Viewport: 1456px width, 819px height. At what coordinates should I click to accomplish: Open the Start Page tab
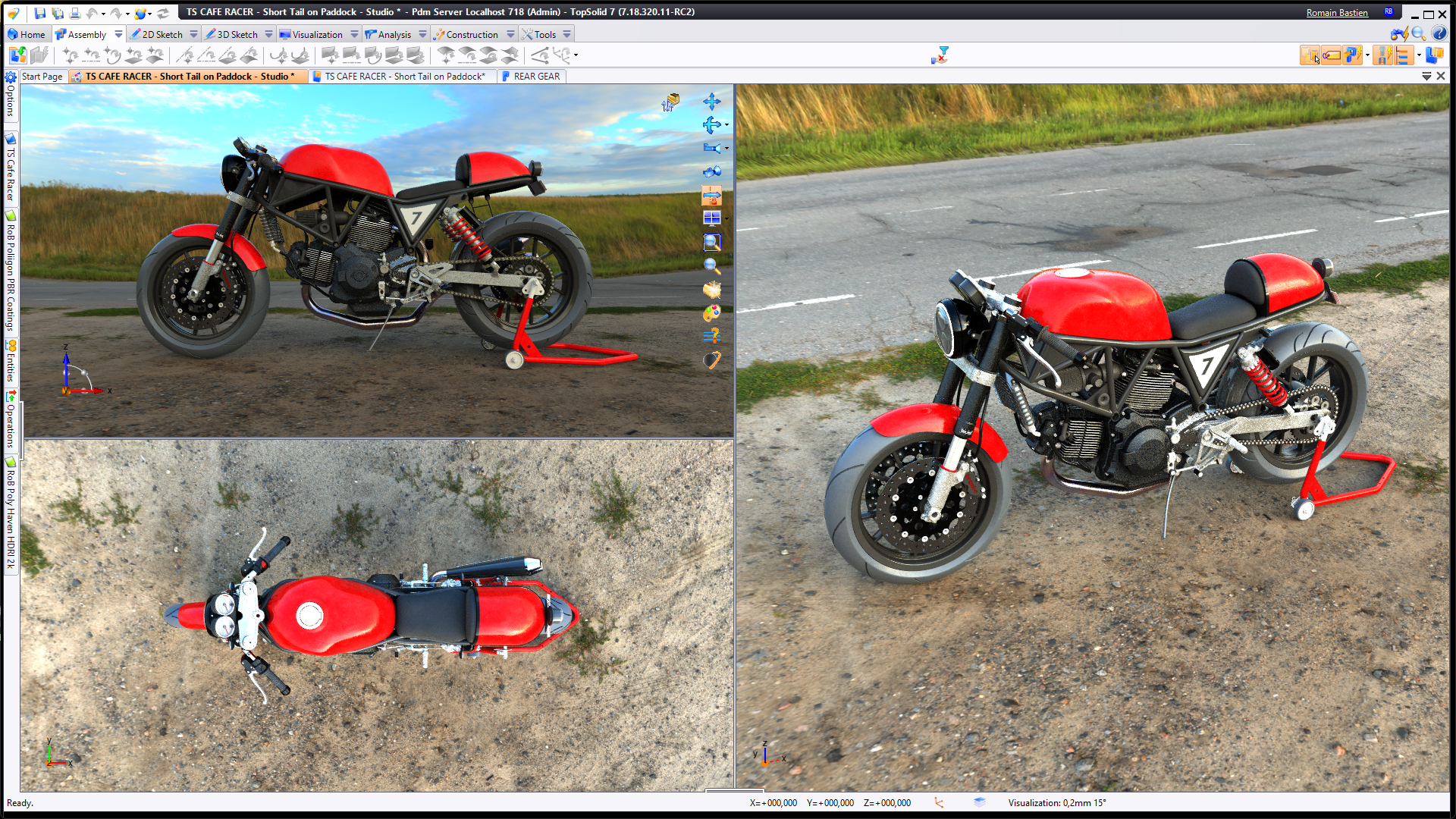42,77
